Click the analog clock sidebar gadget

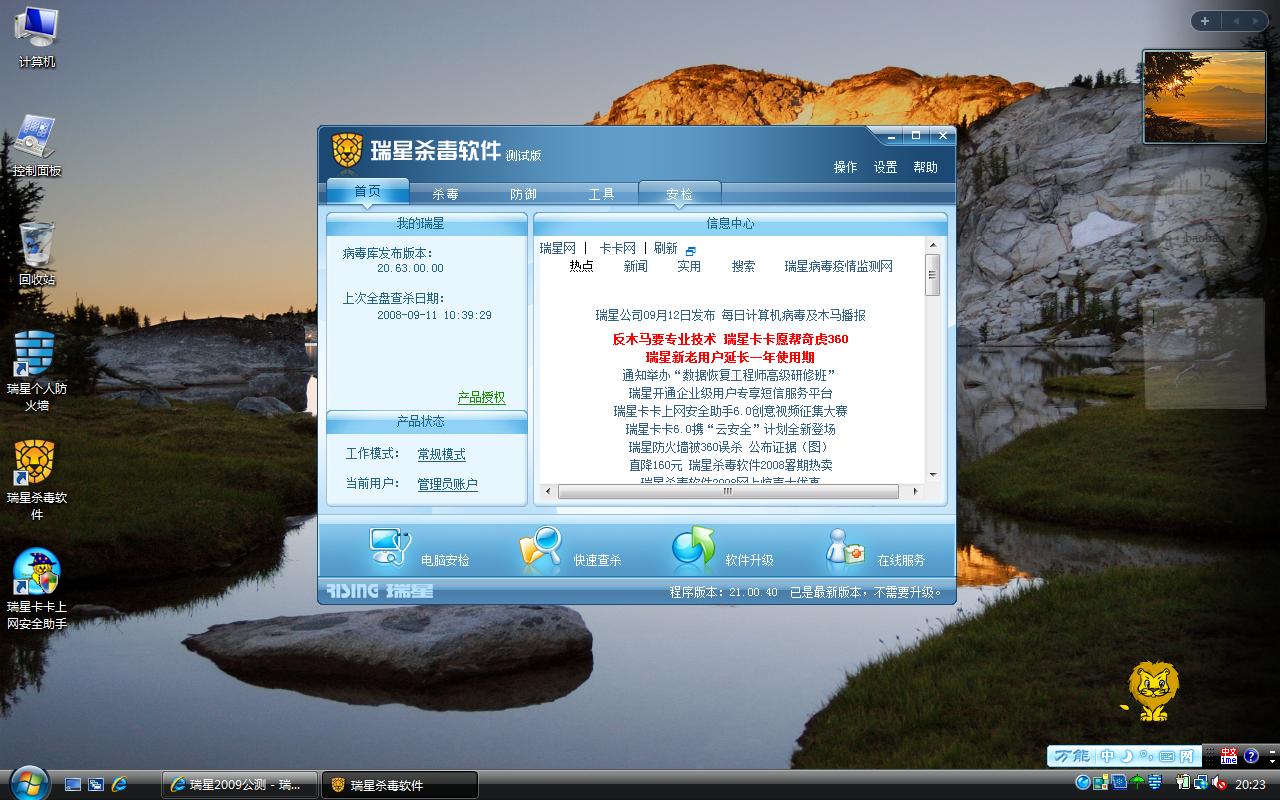click(x=1205, y=223)
